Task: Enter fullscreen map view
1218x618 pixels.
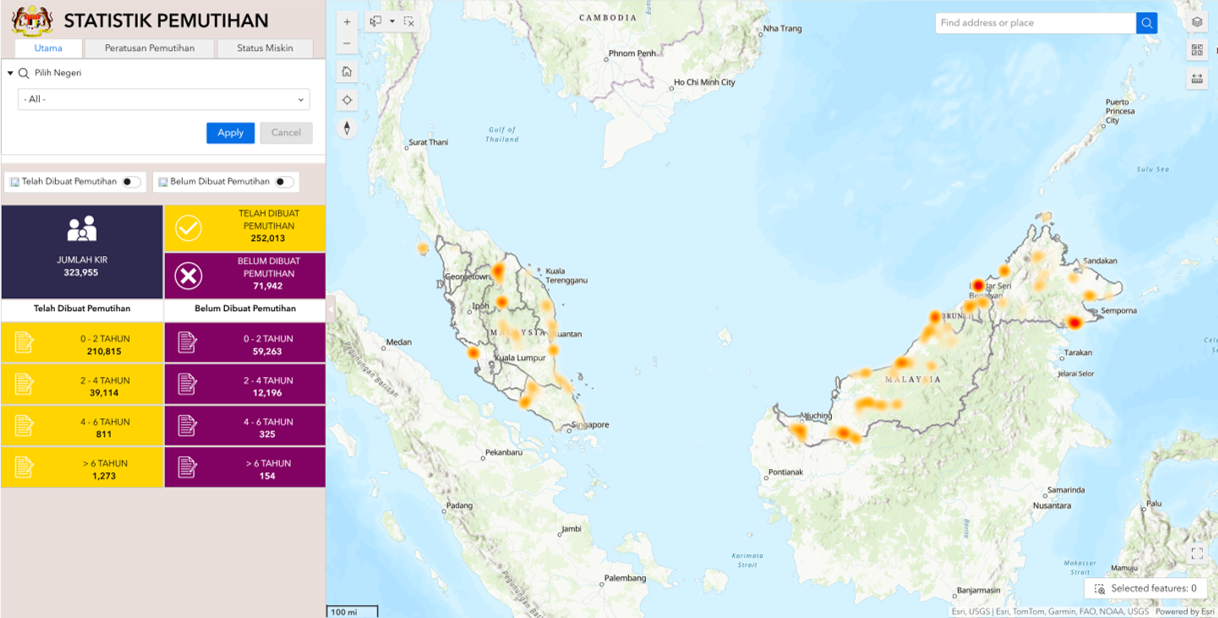Action: [x=1197, y=553]
